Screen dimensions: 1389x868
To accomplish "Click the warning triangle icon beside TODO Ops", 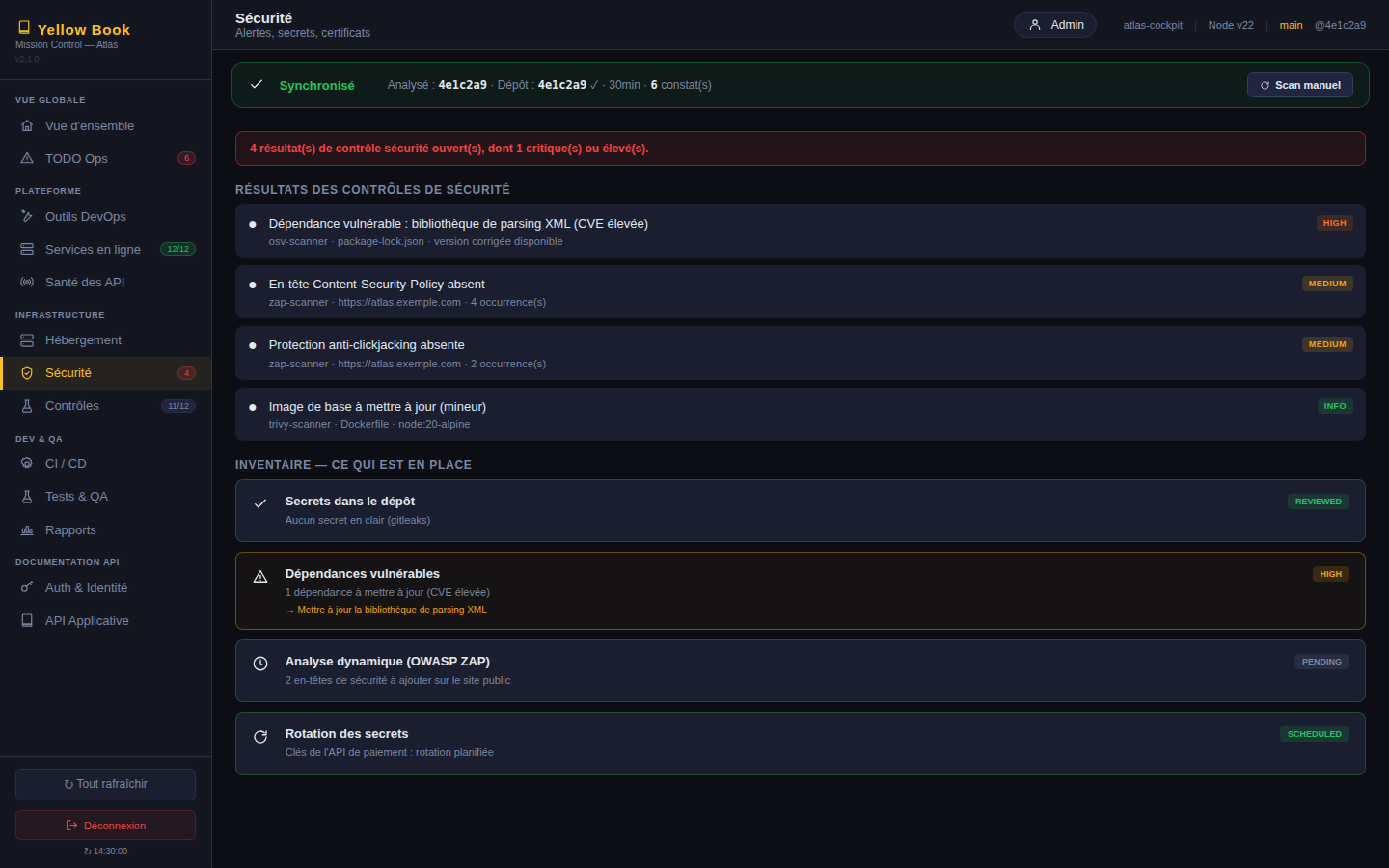I will (27, 158).
